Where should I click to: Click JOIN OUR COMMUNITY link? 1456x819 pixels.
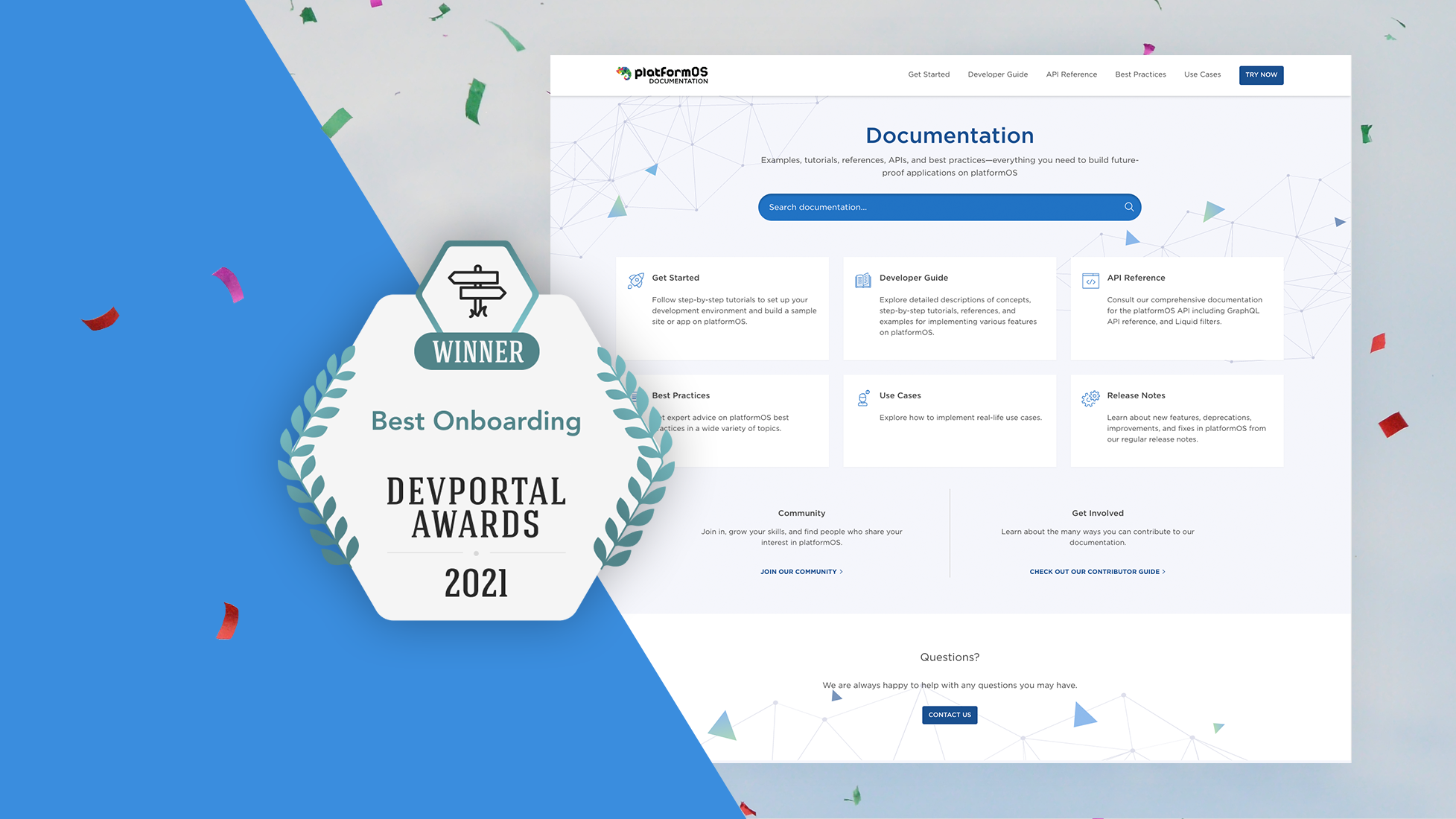pos(801,572)
